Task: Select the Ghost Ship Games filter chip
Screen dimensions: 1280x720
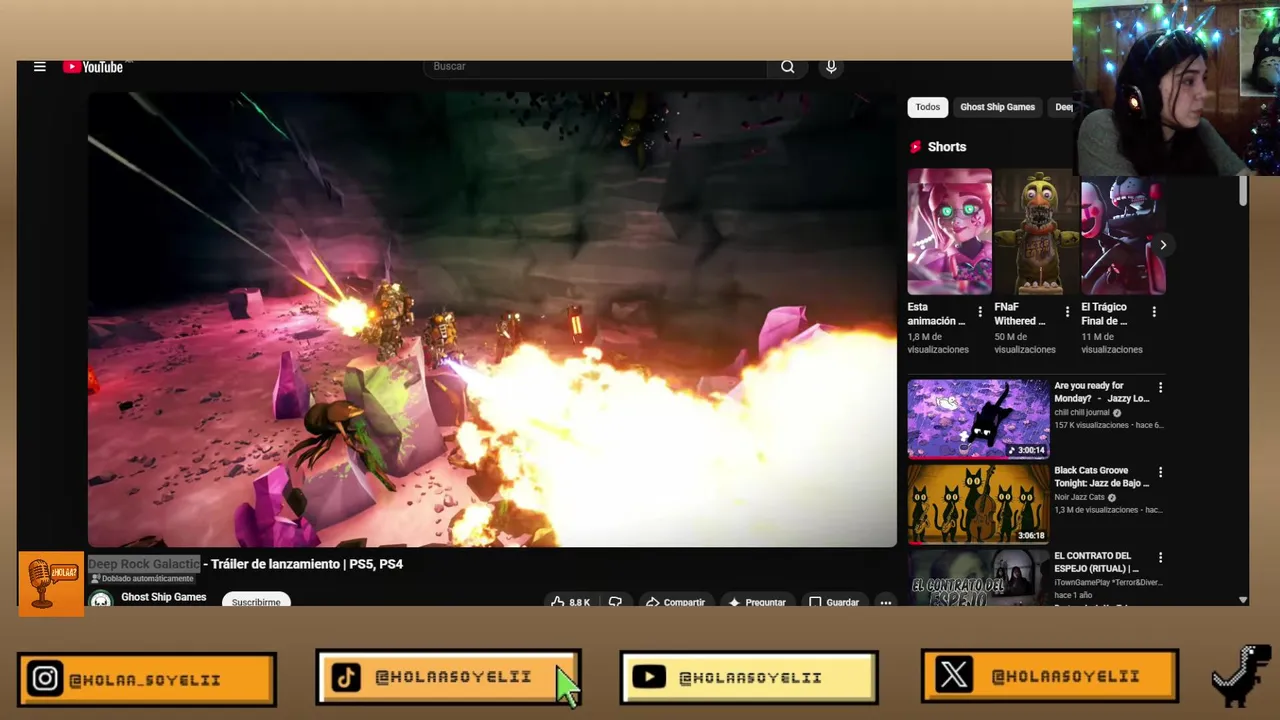Action: click(997, 107)
